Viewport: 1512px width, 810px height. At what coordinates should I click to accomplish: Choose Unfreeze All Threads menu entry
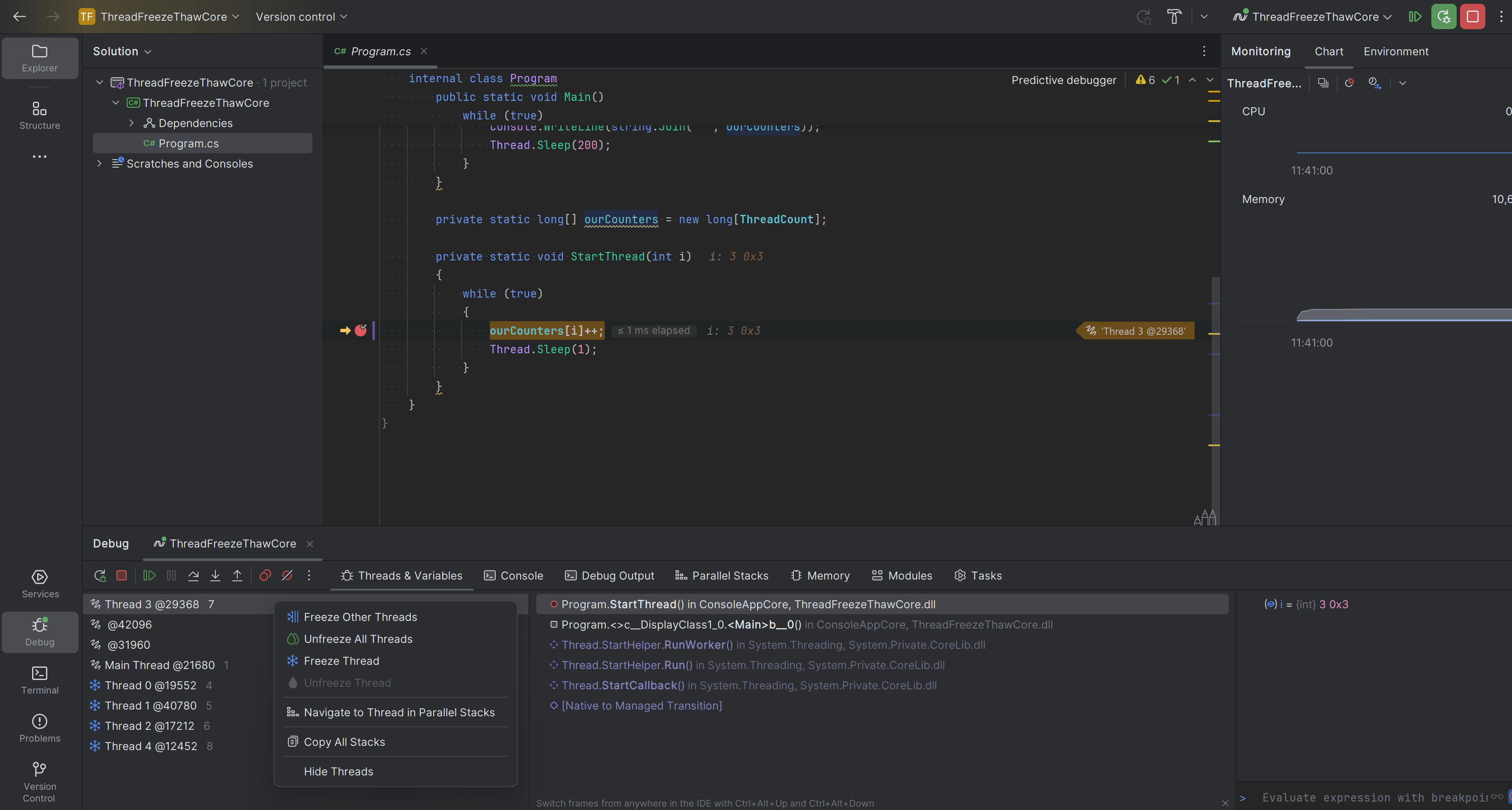point(358,639)
